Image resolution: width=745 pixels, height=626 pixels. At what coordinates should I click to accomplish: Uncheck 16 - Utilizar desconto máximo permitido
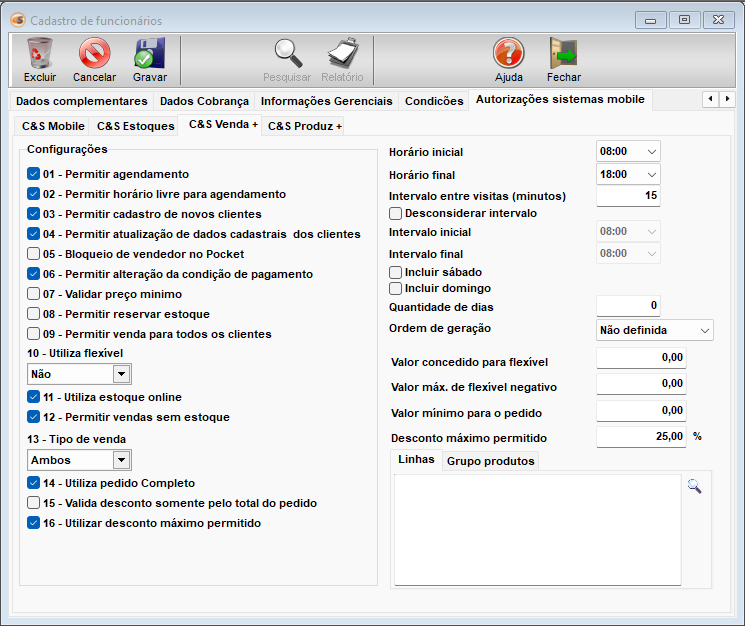point(33,522)
